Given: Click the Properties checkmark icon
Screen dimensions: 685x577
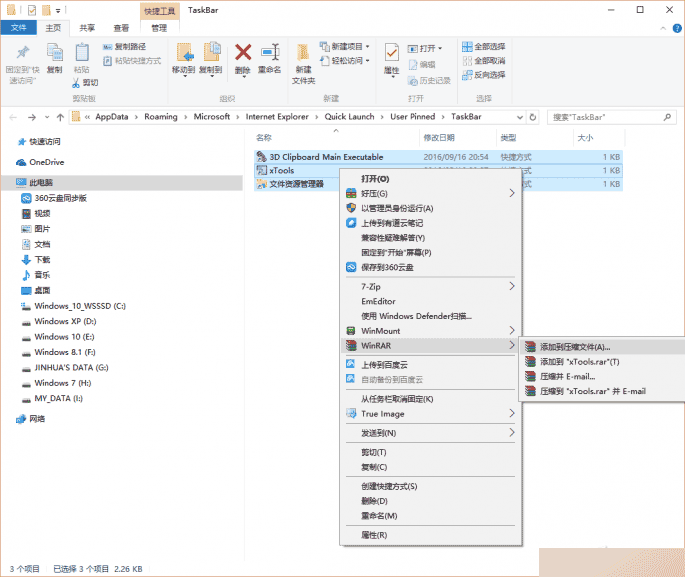Looking at the screenshot, I should [x=392, y=53].
